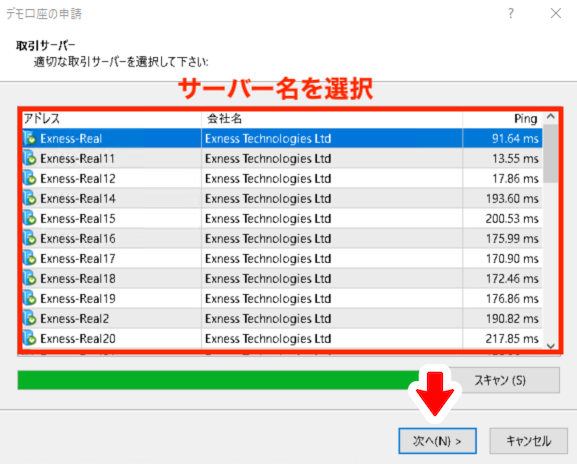Sort list by 会社名 column header
The height and width of the screenshot is (464, 577).
[x=332, y=119]
